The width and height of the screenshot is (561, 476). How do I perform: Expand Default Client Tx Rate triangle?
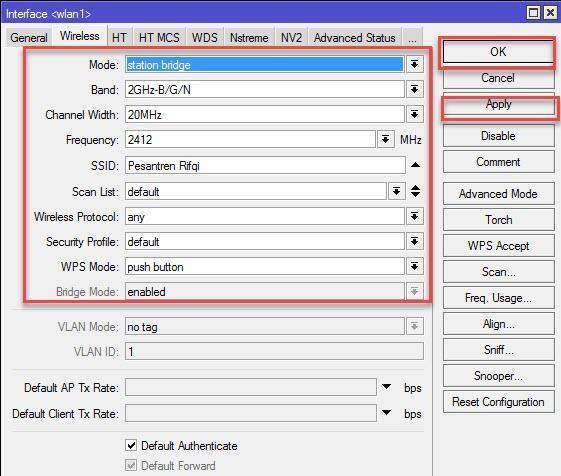point(386,413)
